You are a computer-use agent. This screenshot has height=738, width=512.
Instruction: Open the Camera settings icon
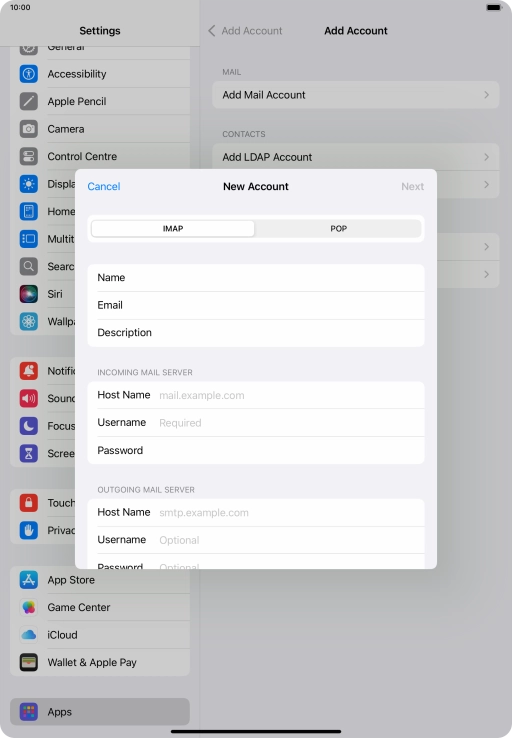coord(29,129)
